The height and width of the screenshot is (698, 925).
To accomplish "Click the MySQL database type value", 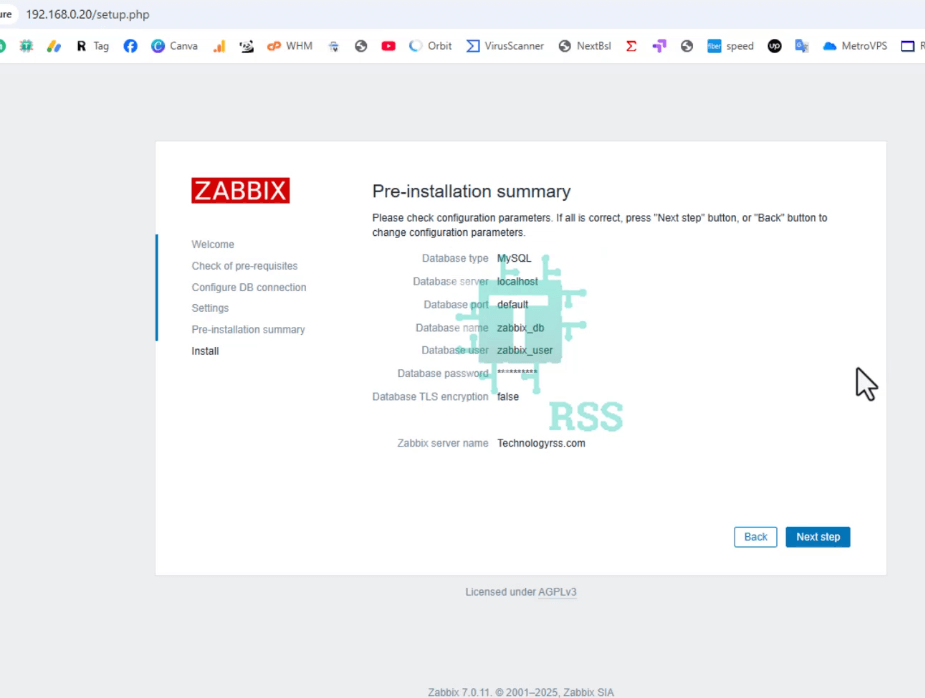I will click(514, 258).
